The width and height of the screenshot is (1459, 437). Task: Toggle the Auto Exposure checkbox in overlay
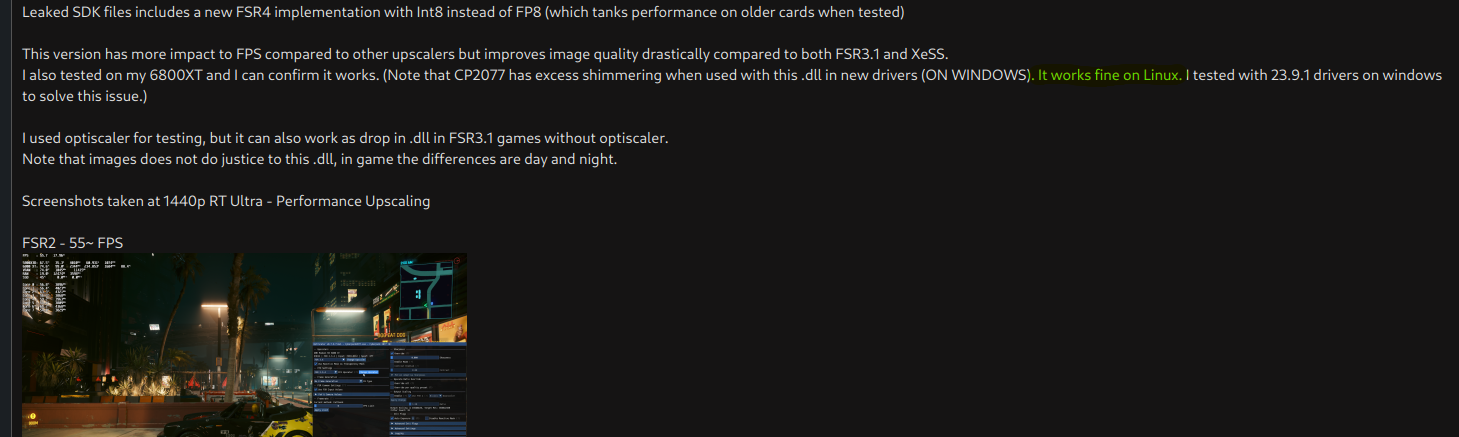(392, 418)
